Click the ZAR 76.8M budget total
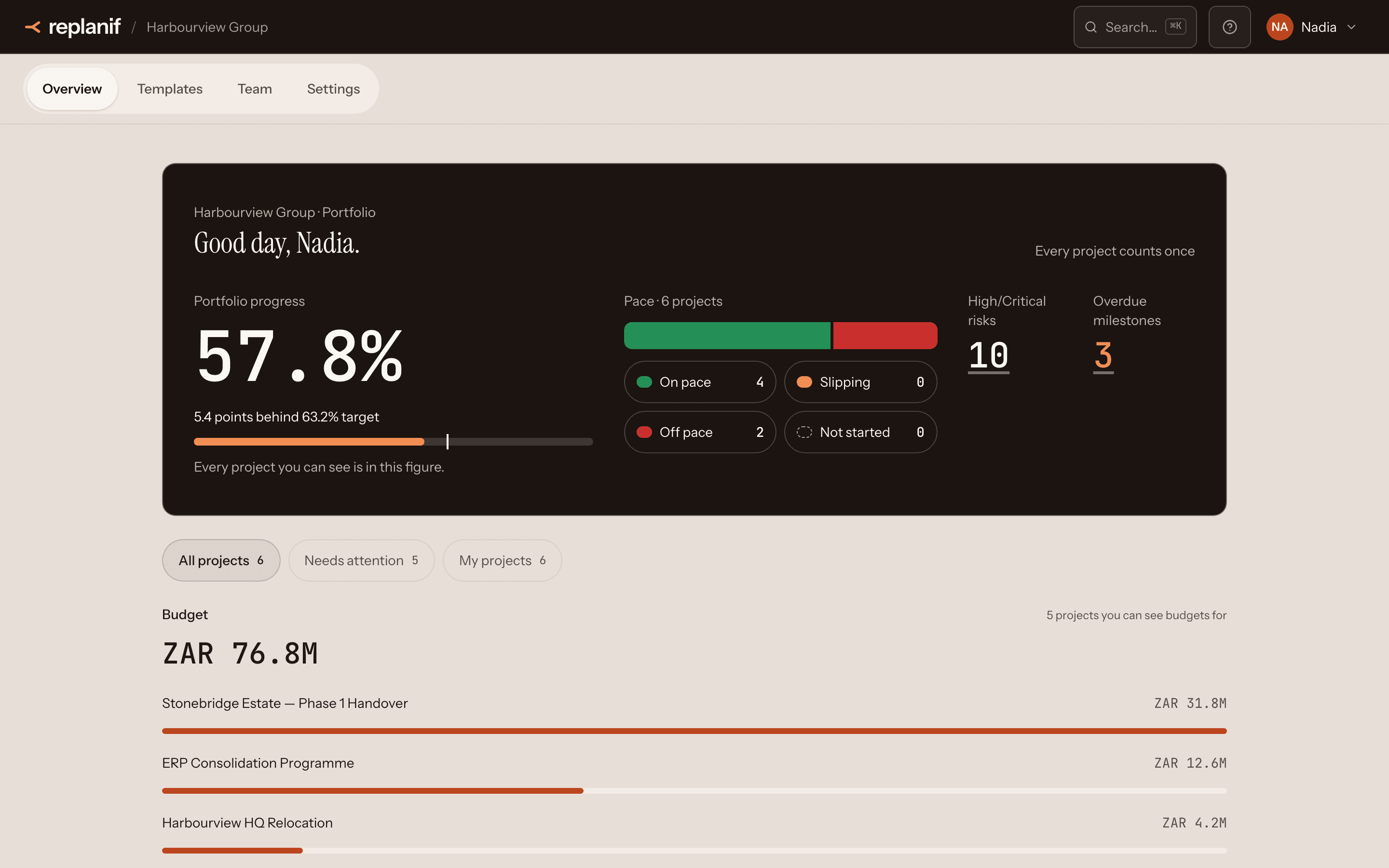 [240, 653]
